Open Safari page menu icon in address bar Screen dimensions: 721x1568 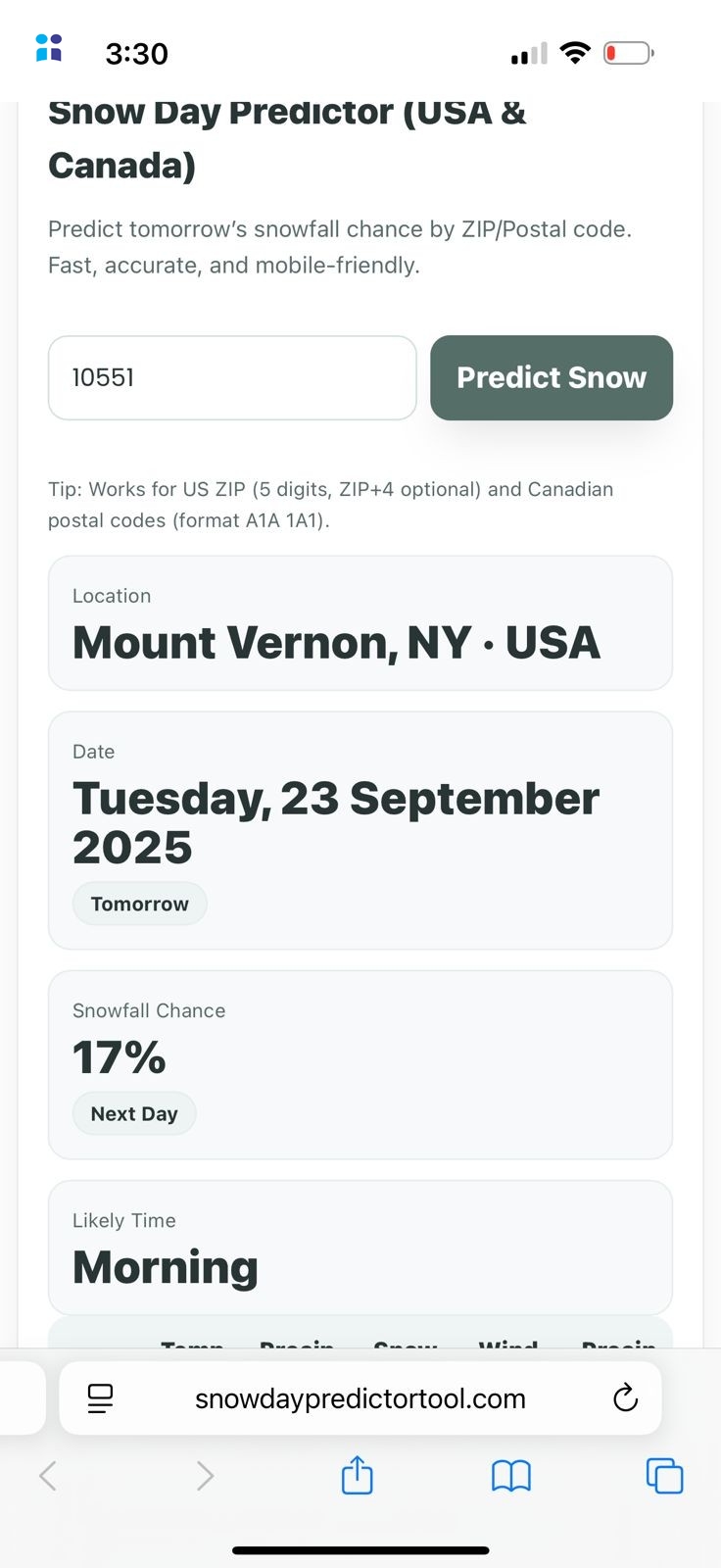click(x=100, y=1398)
